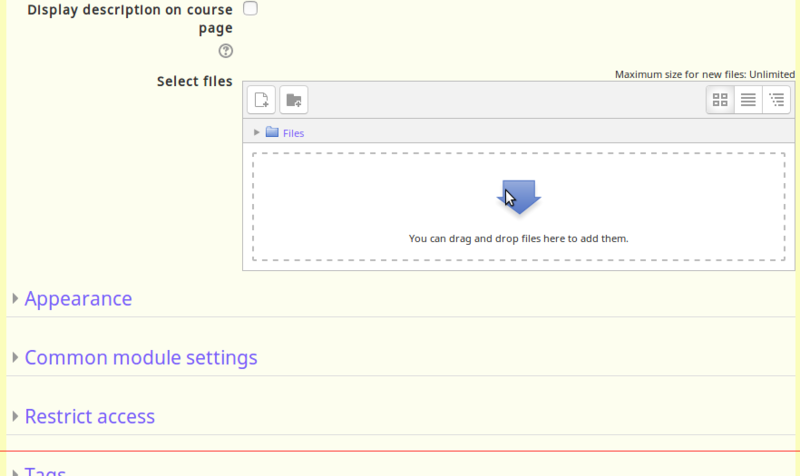Open help for Display description on course page
800x476 pixels.
click(x=226, y=51)
